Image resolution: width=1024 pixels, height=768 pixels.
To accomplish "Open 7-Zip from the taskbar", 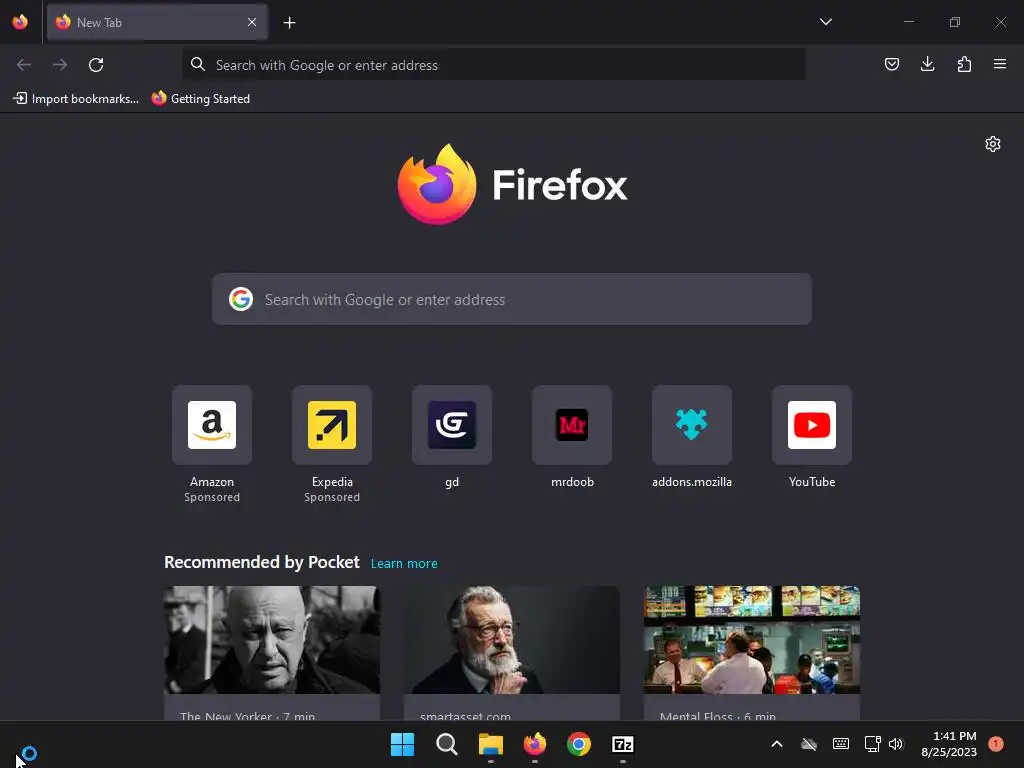I will point(623,744).
